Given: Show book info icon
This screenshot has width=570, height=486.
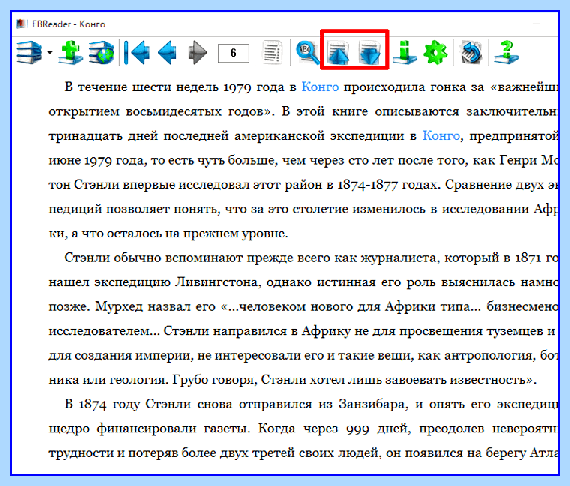Looking at the screenshot, I should 405,52.
